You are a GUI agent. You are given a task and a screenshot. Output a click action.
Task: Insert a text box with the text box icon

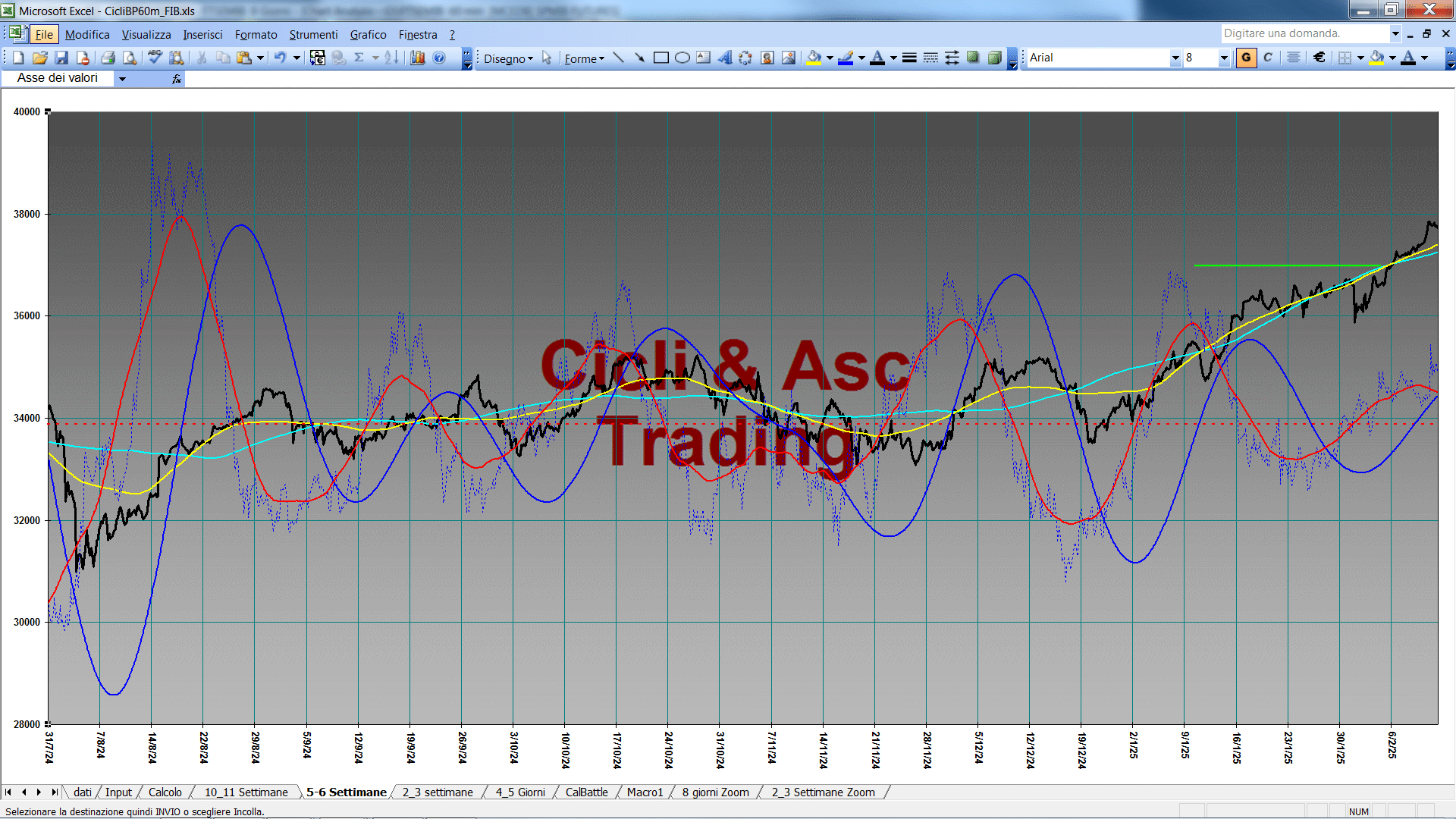point(703,58)
